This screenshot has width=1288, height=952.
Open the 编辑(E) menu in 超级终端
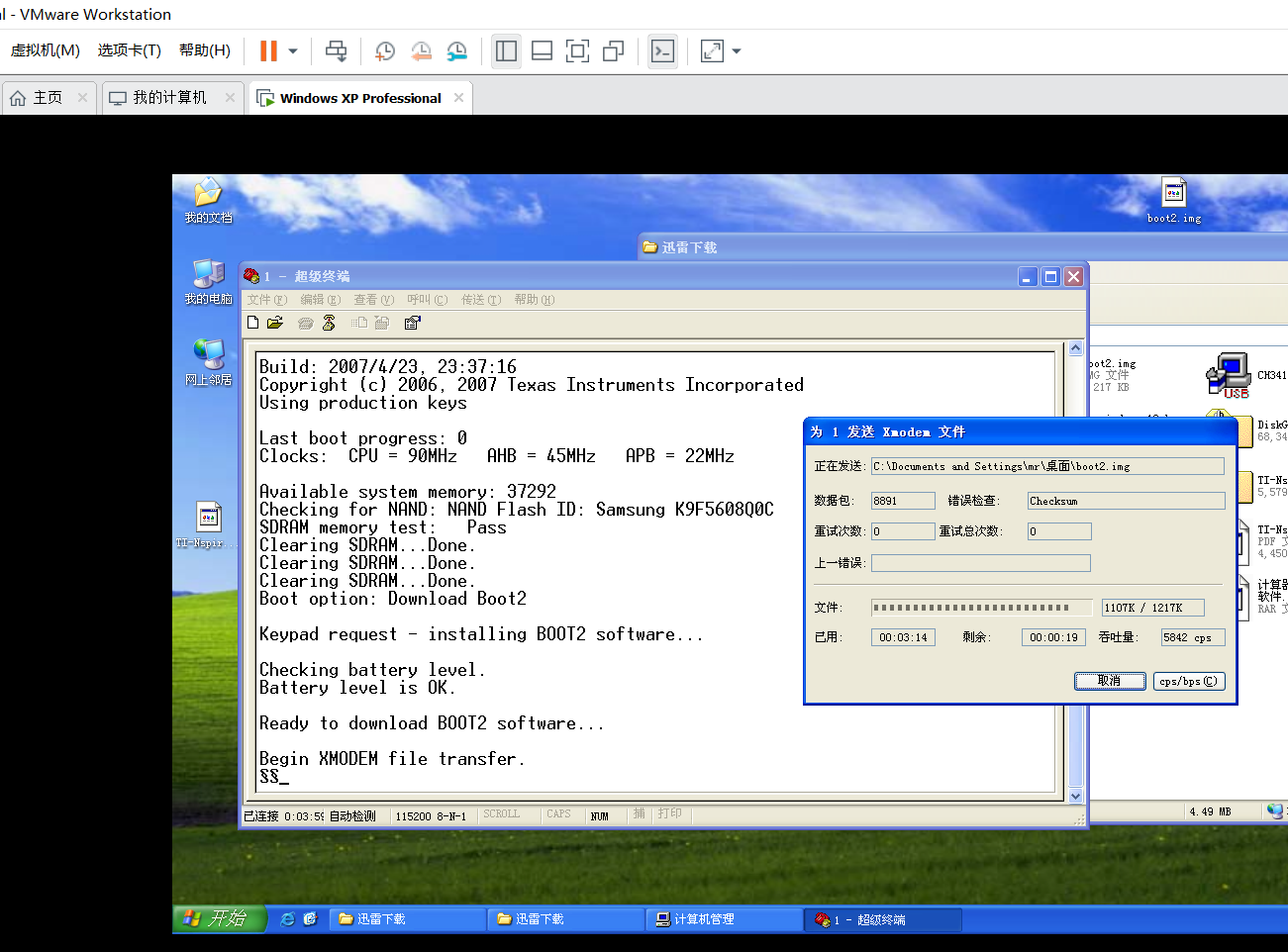coord(320,300)
